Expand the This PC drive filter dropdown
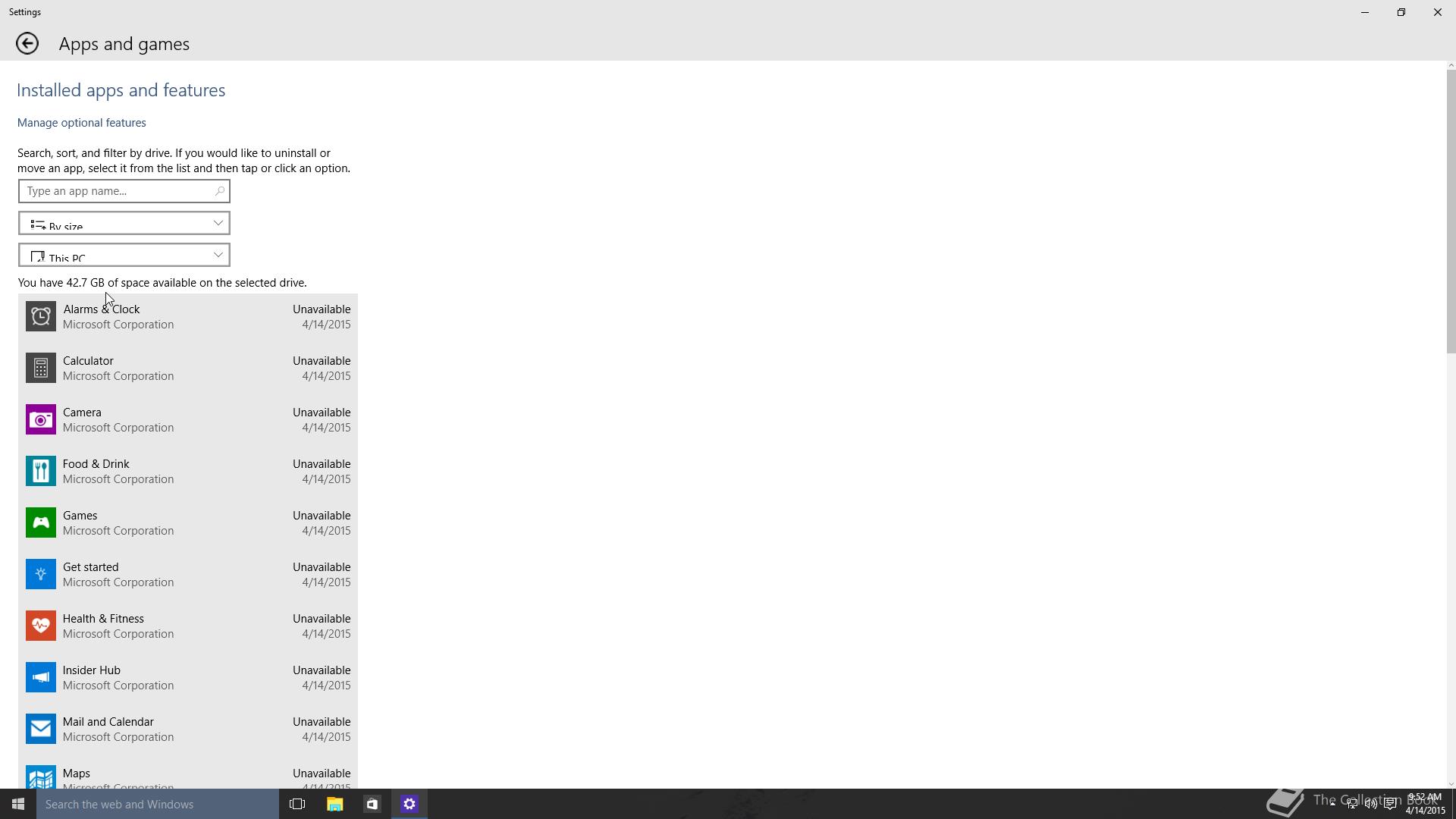 124,255
